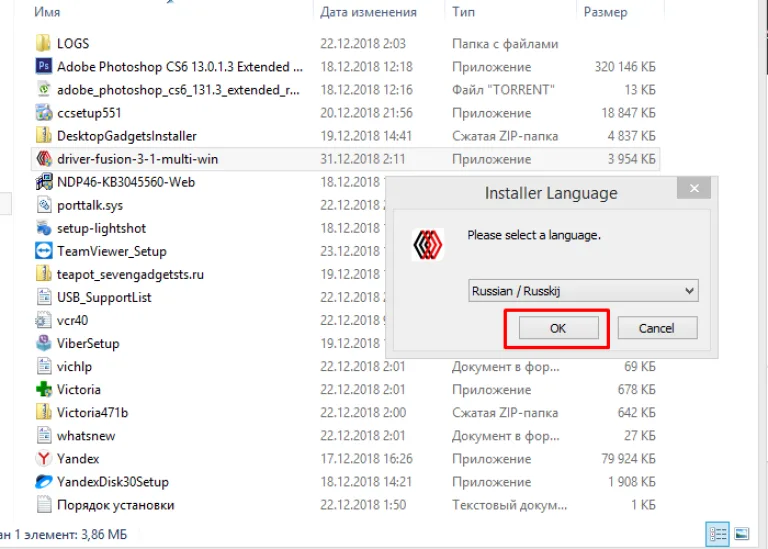
Task: Click the Порядок установки text file icon
Action: [43, 504]
